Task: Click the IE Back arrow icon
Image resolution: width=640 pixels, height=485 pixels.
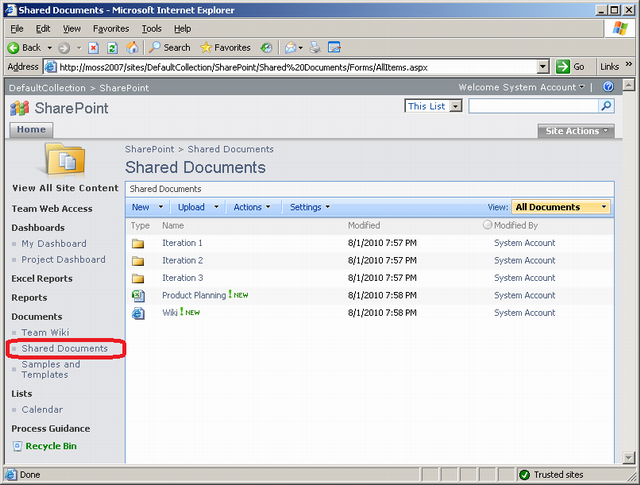Action: 13,48
